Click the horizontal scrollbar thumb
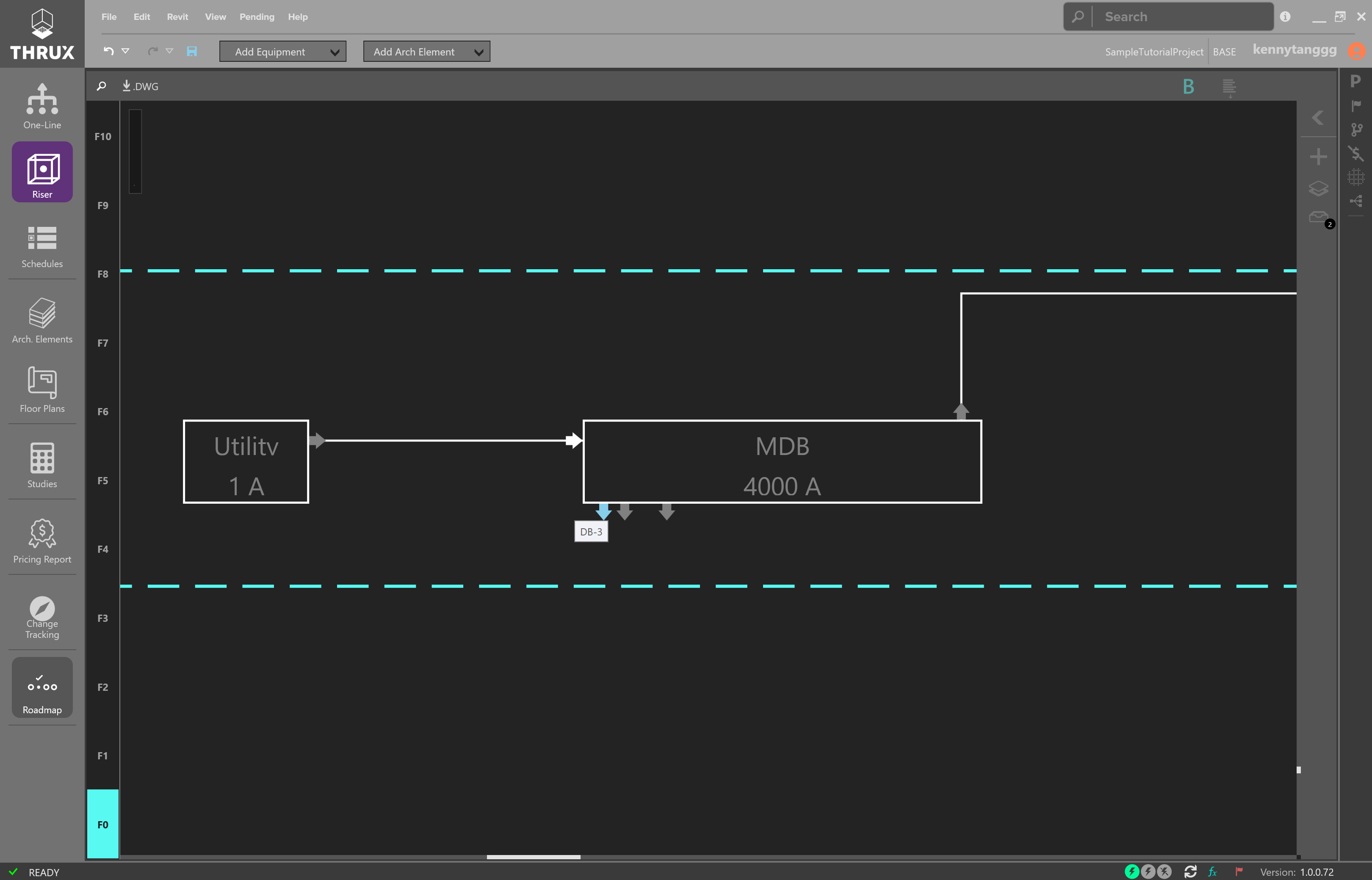The width and height of the screenshot is (1372, 880). (x=534, y=857)
